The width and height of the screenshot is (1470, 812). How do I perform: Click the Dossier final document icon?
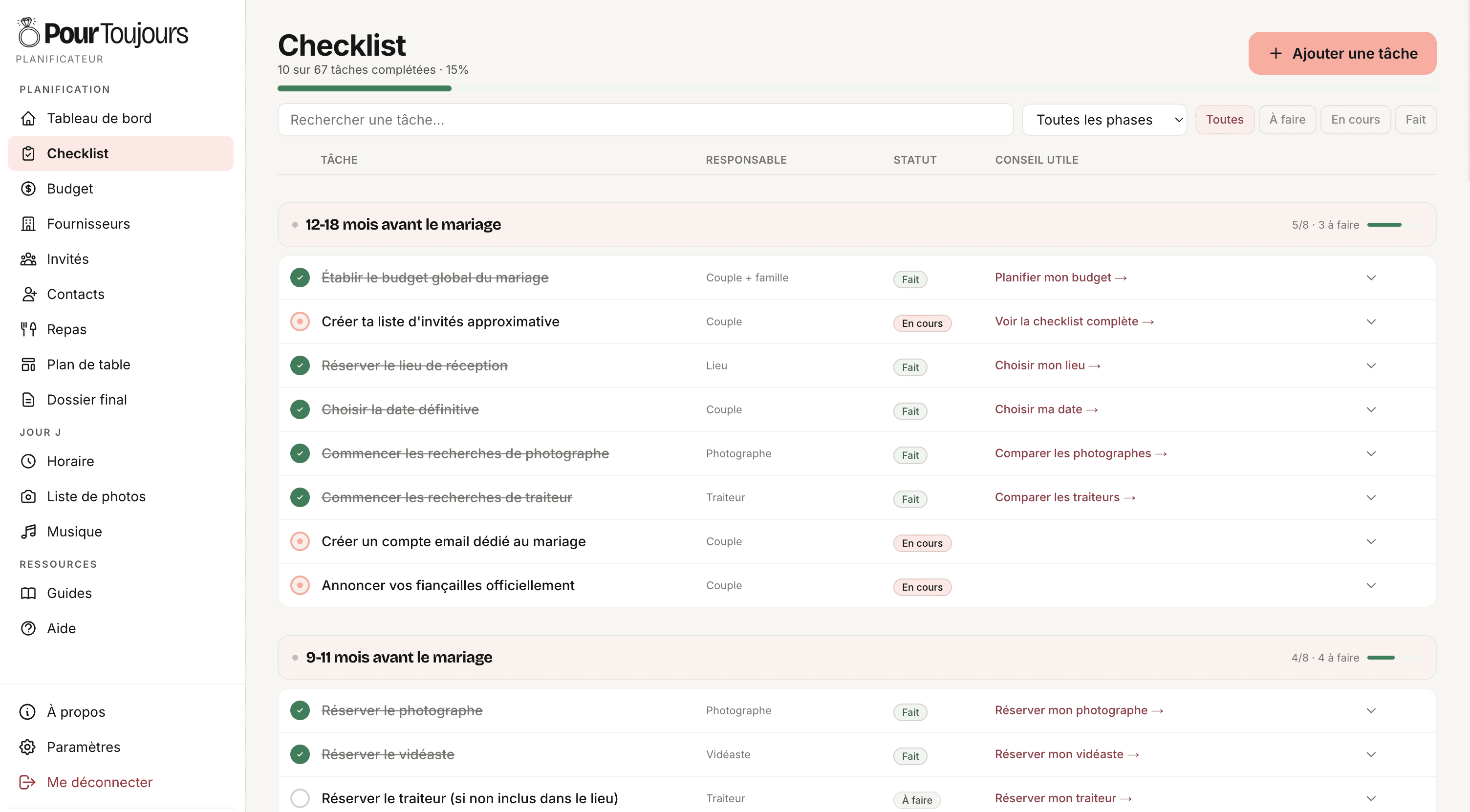(28, 400)
